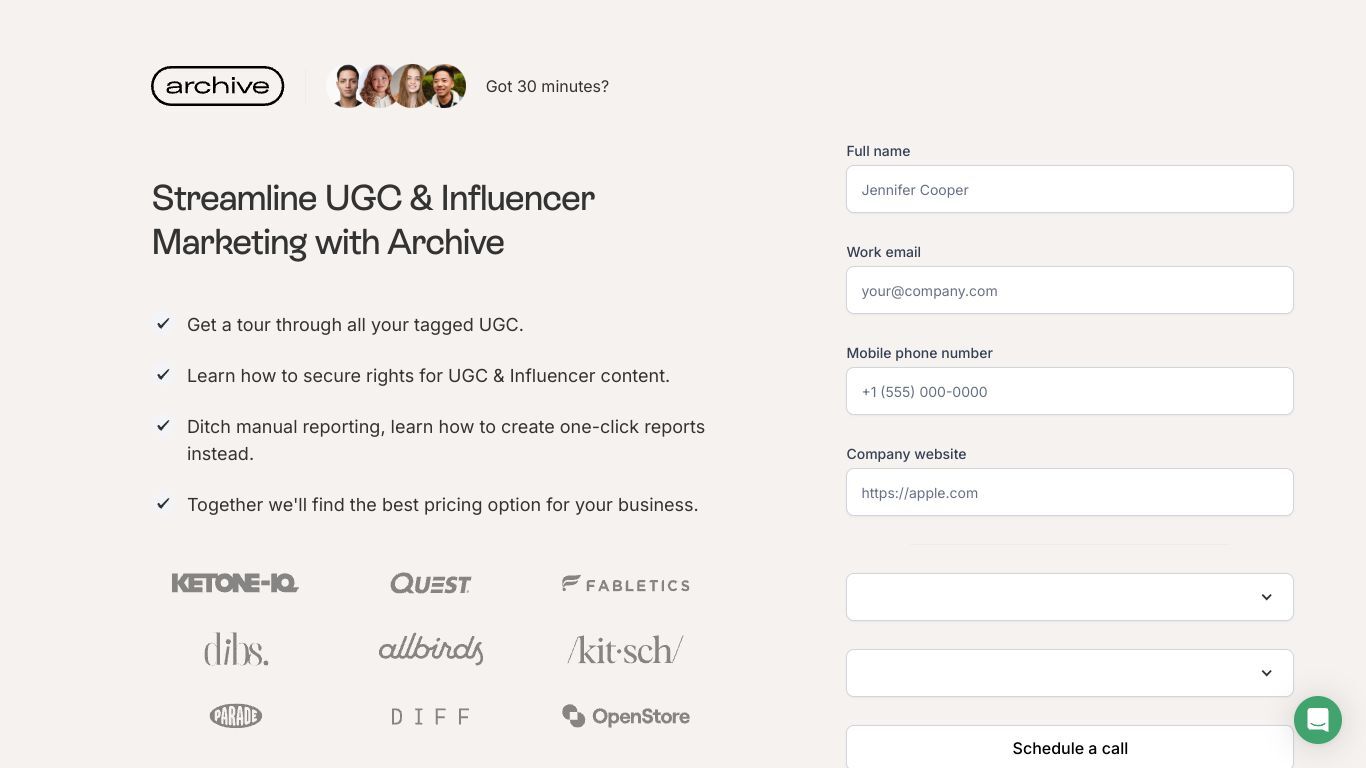Click the team avatars next to Got 30 minutes
This screenshot has width=1366, height=768.
tap(397, 86)
